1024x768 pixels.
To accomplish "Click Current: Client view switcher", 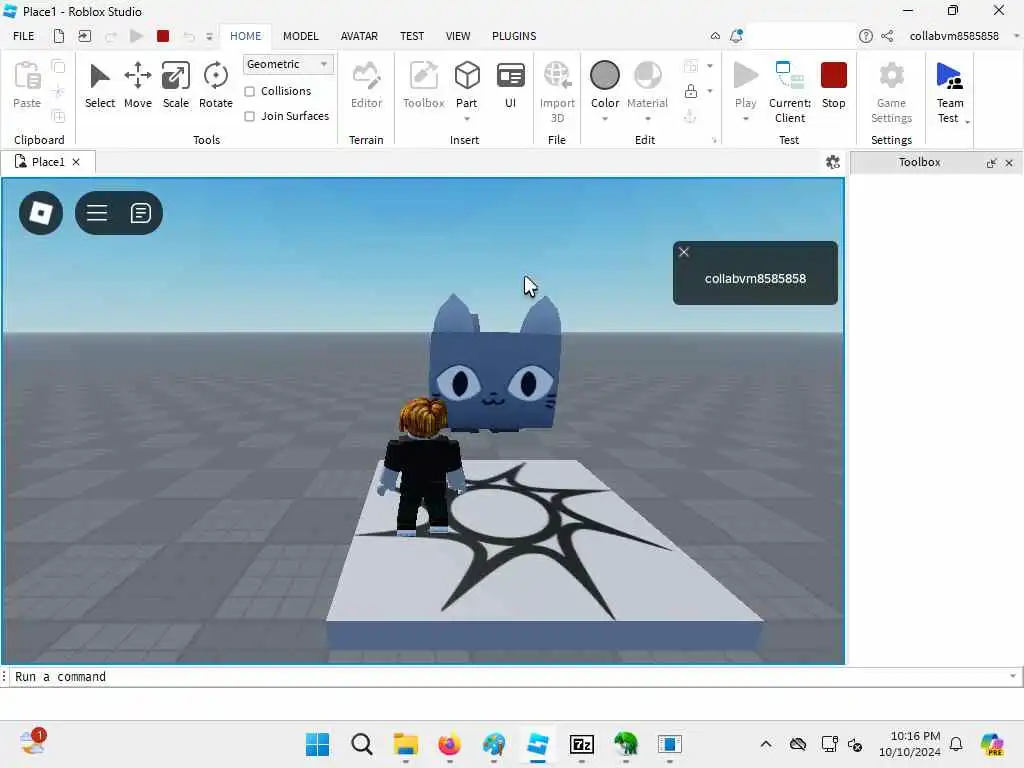I will 790,91.
